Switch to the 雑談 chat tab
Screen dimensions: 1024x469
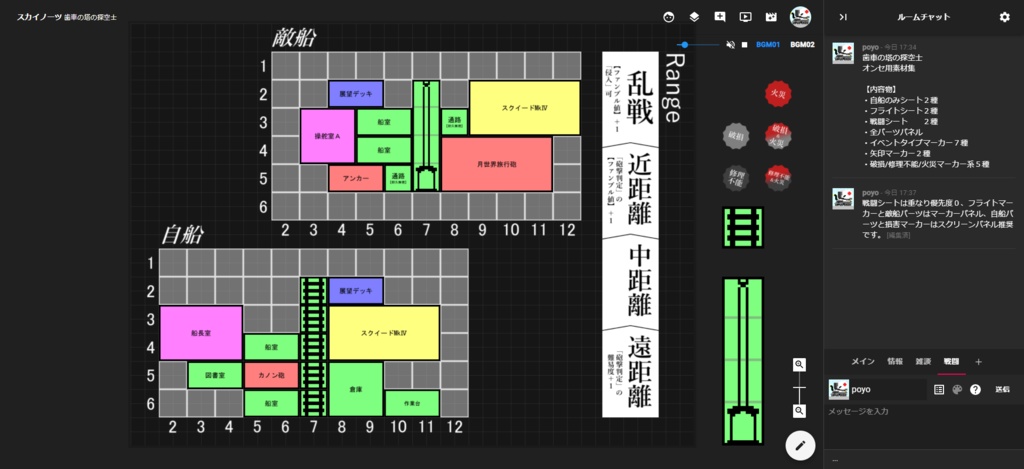click(923, 362)
